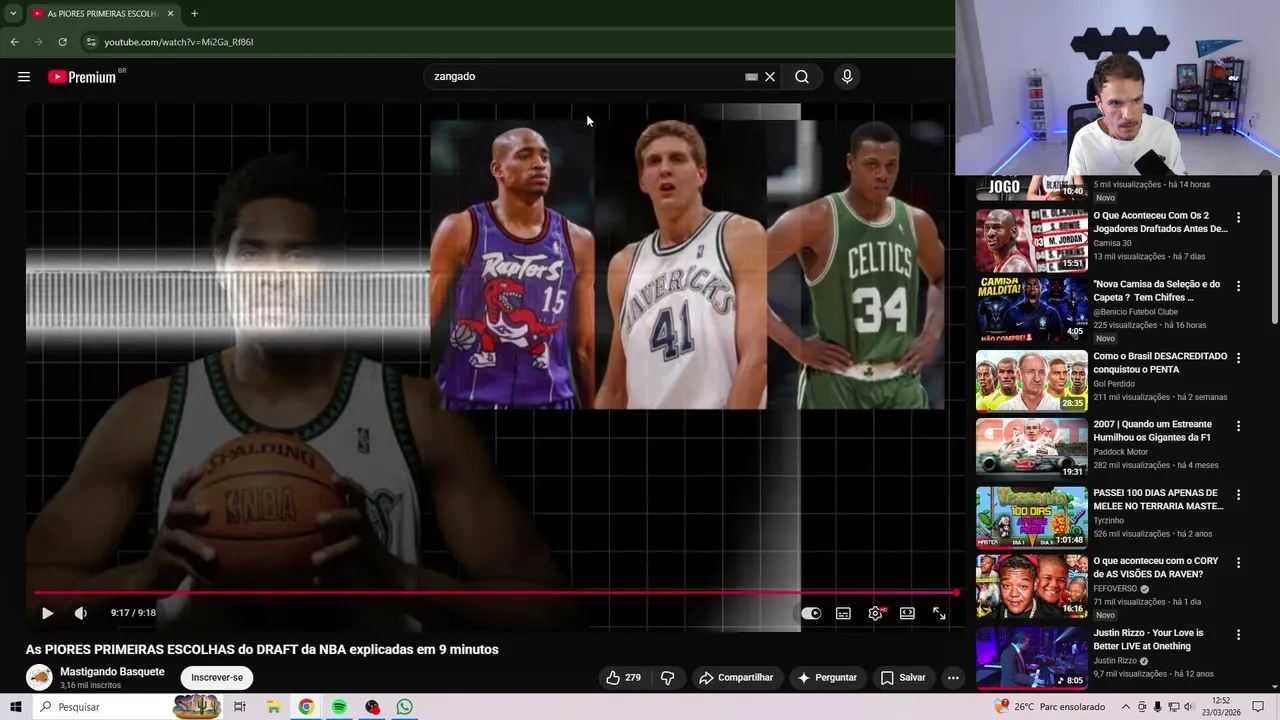Image resolution: width=1280 pixels, height=720 pixels.
Task: Open options menu for Justin Rizzo video
Action: [1238, 634]
